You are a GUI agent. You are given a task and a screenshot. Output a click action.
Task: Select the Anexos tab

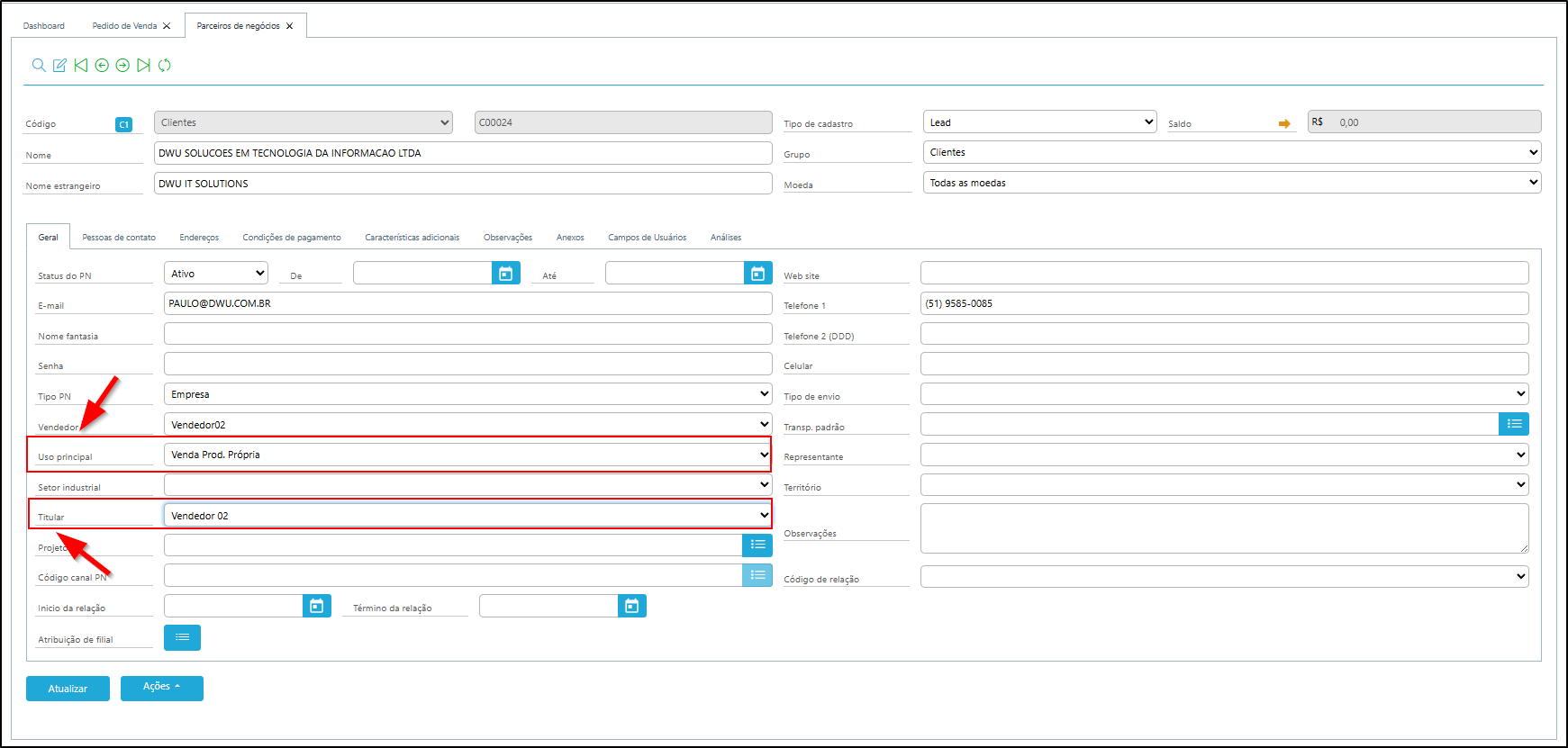tap(570, 238)
